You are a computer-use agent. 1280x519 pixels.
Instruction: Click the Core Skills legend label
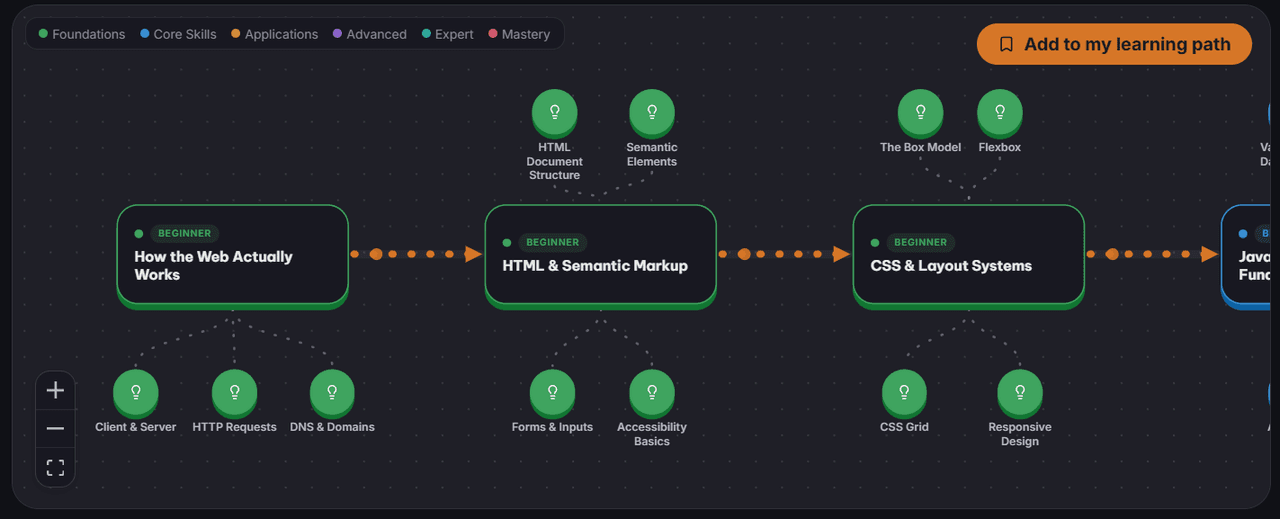(185, 34)
